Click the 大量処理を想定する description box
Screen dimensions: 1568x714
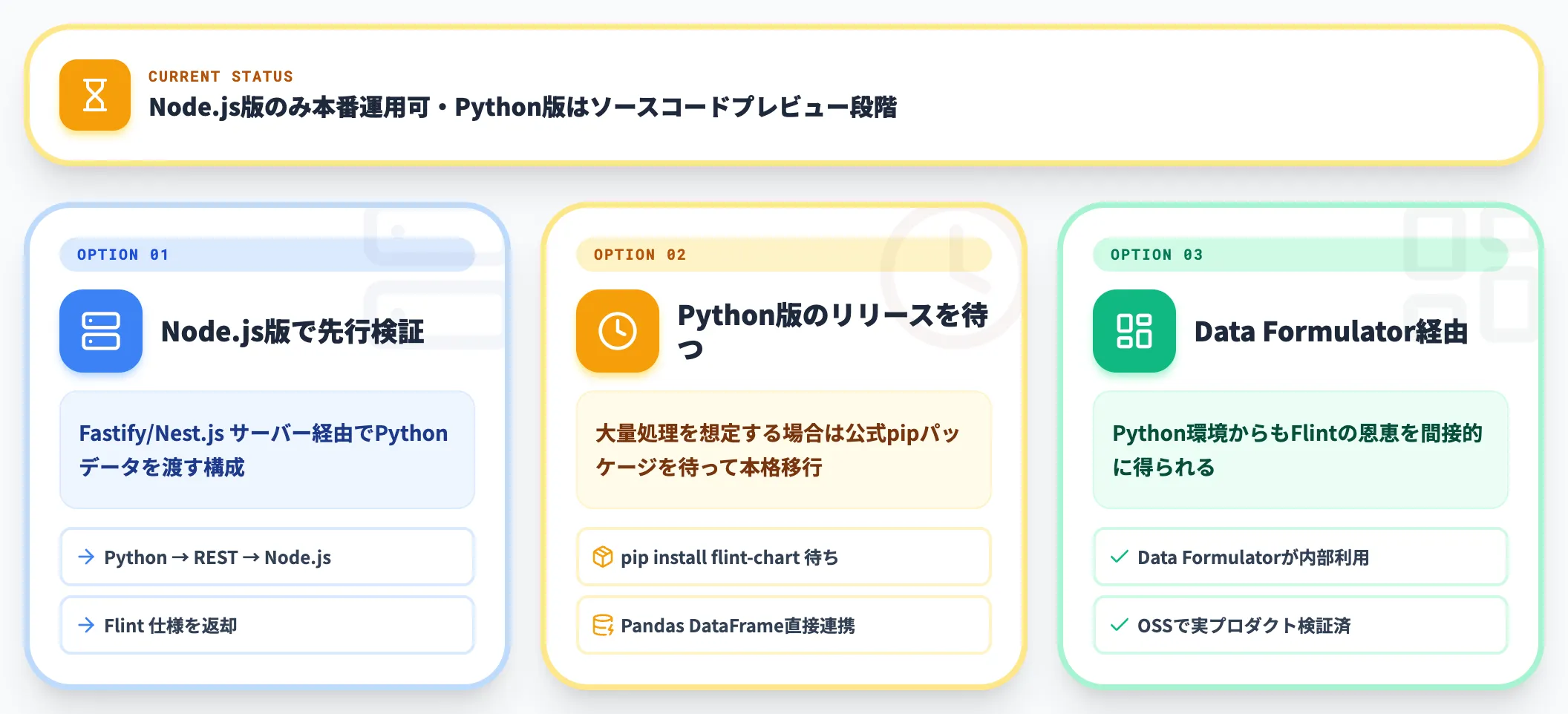[784, 450]
